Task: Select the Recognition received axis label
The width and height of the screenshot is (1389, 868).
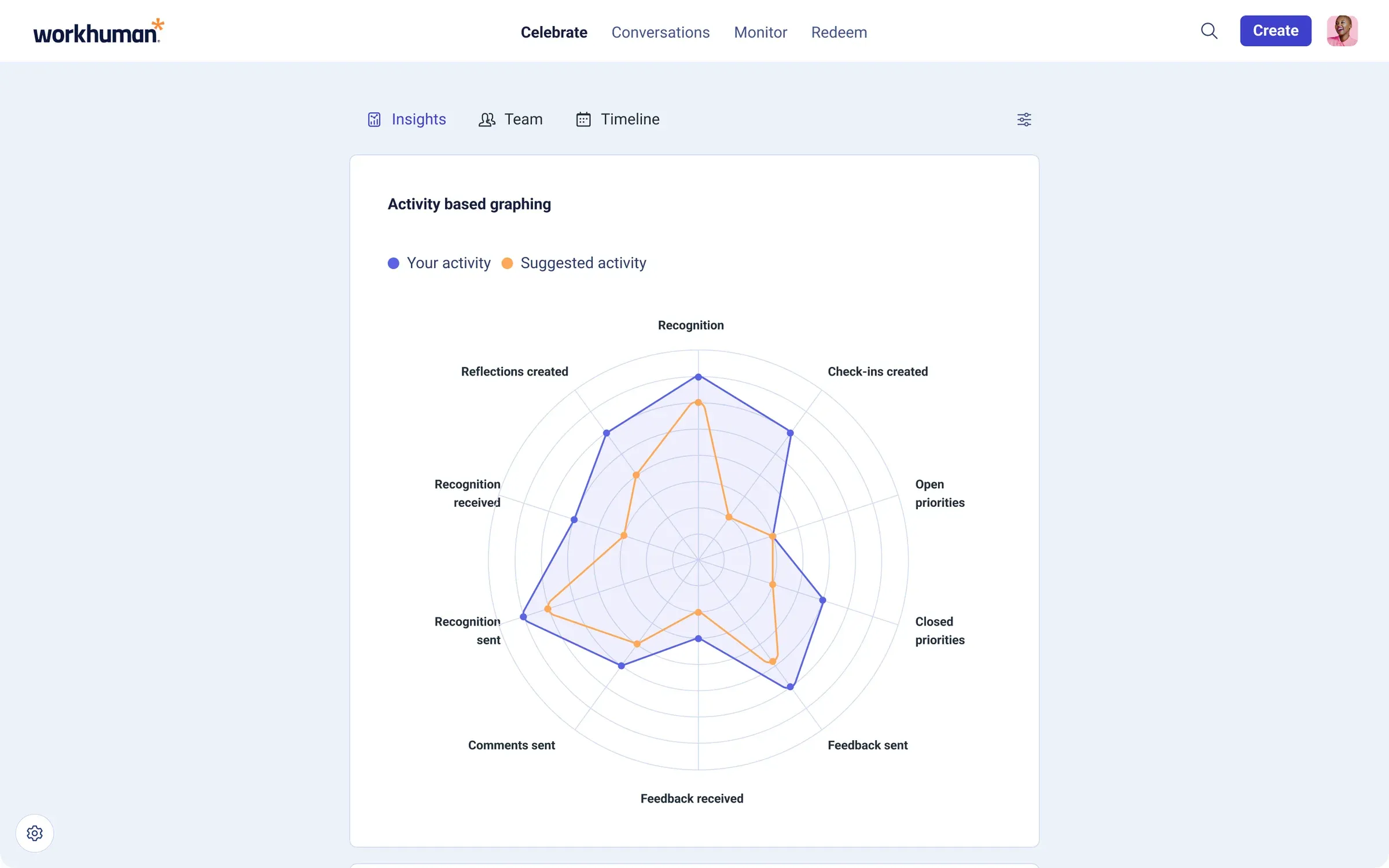Action: point(467,493)
